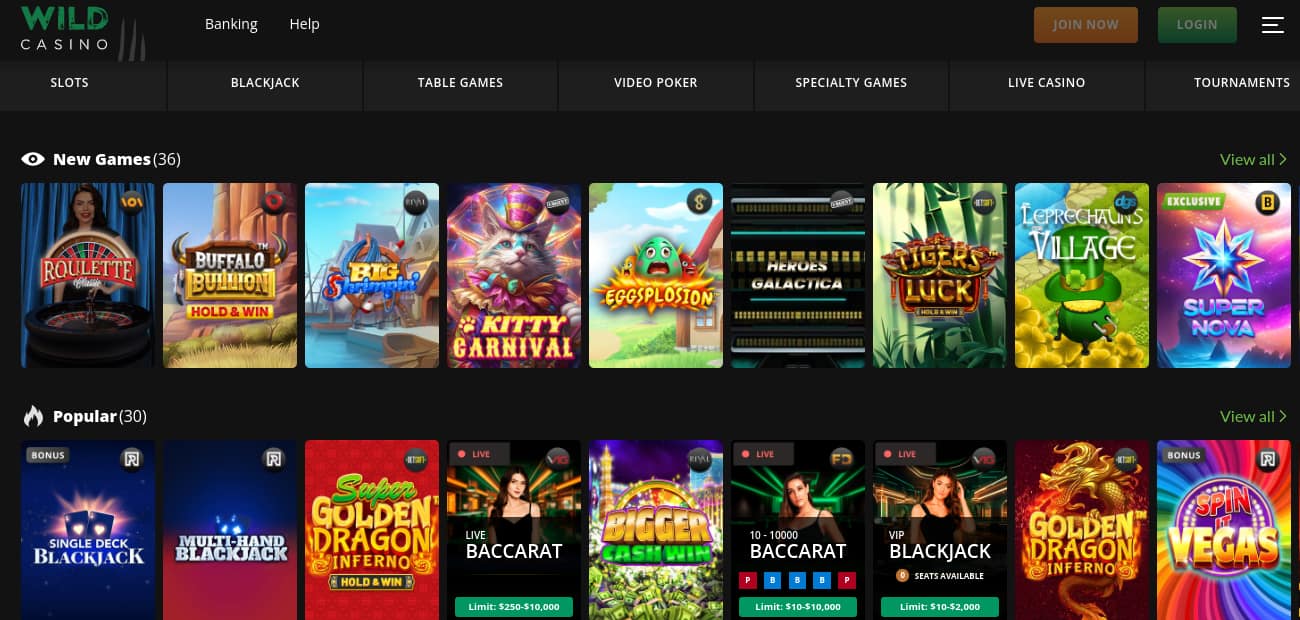Switch to Video Poker tab
The image size is (1300, 620).
tap(656, 83)
